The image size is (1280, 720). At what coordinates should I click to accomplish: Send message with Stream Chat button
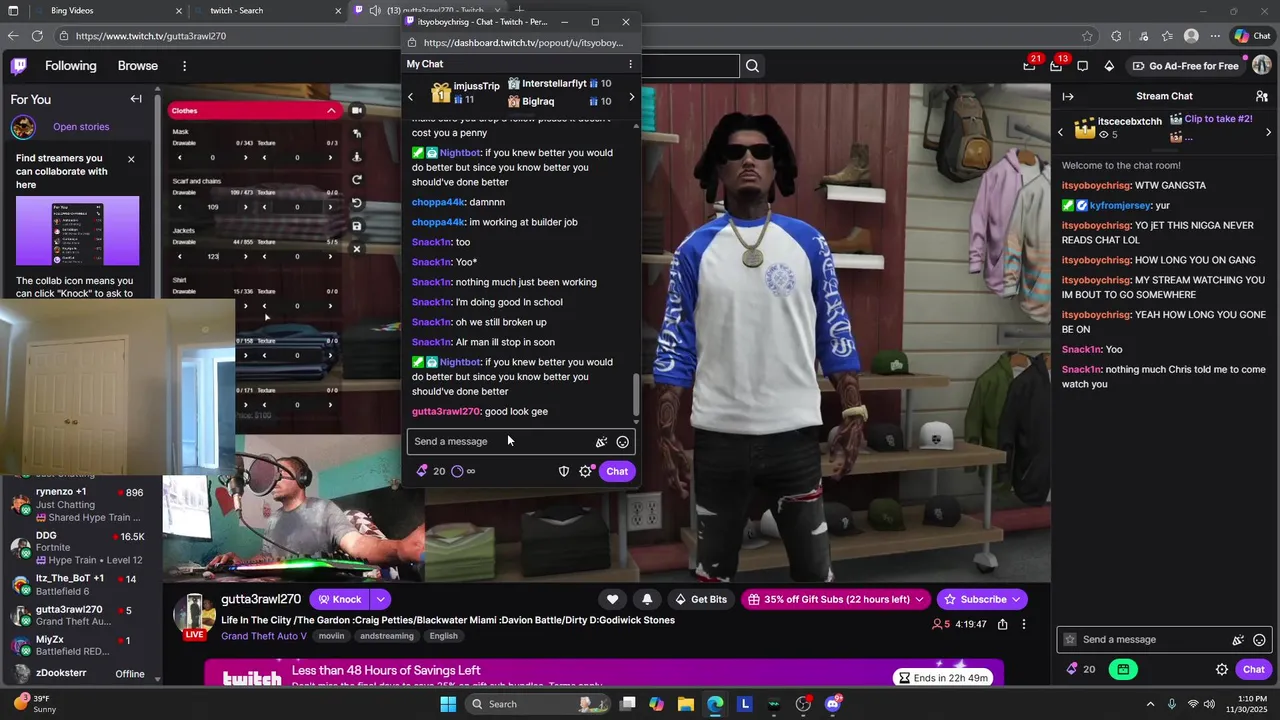pyautogui.click(x=1254, y=669)
